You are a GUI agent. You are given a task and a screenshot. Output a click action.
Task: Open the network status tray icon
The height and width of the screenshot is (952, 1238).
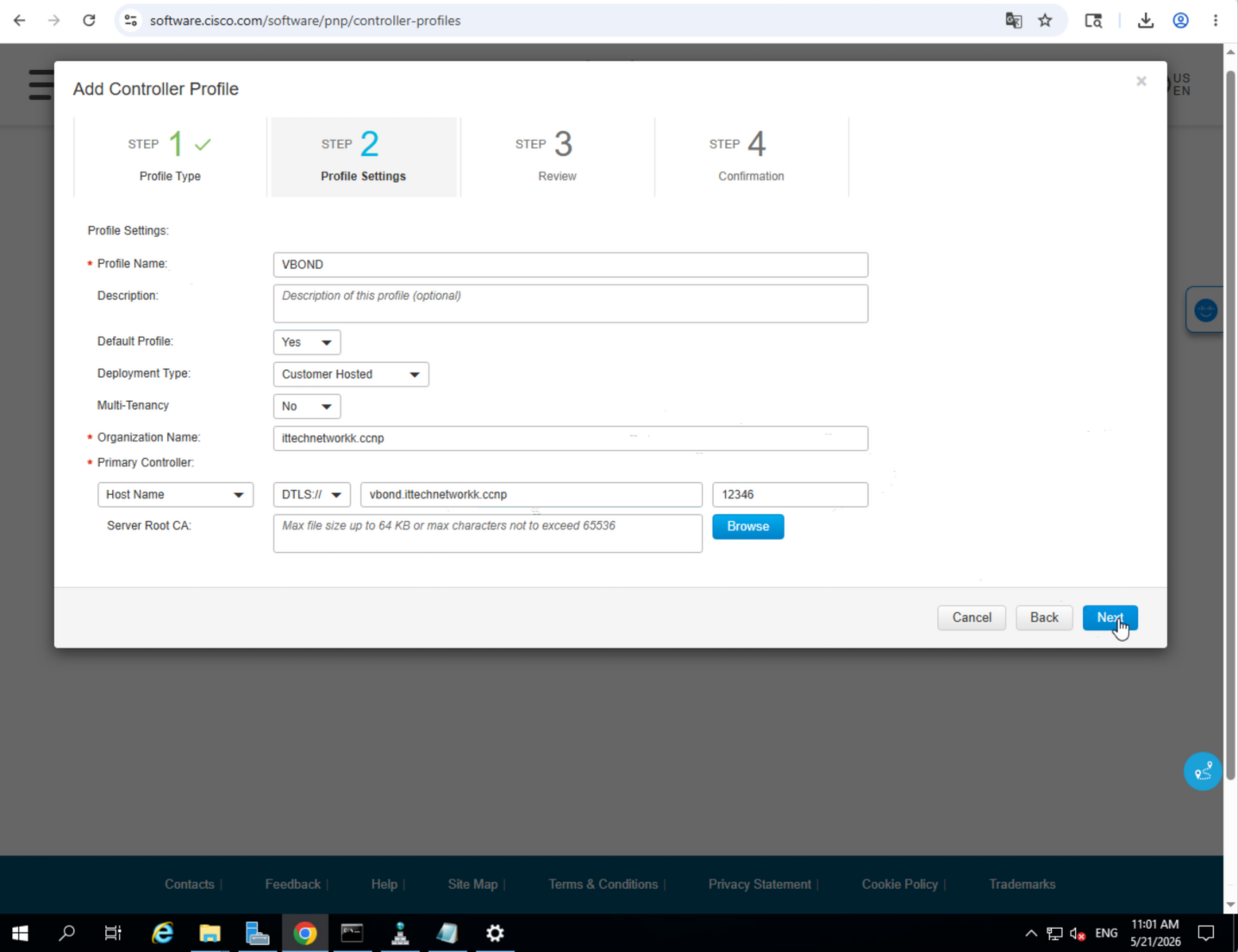tap(1054, 933)
